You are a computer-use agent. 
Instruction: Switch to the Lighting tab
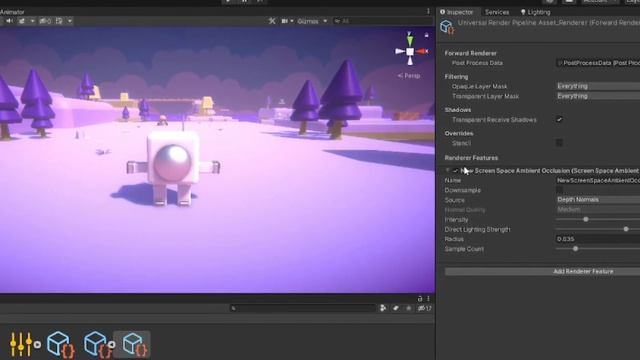tap(536, 12)
